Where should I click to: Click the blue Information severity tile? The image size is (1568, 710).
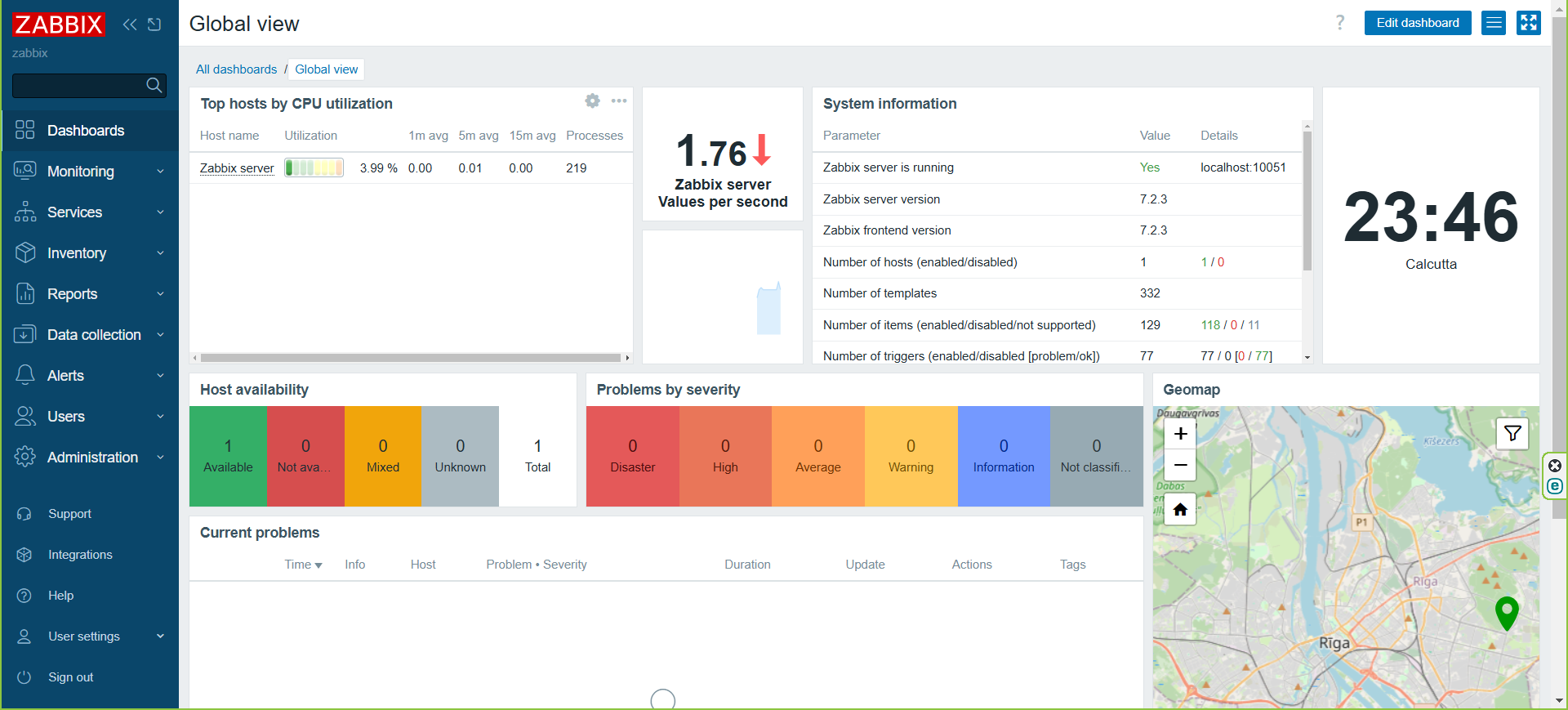click(1004, 456)
